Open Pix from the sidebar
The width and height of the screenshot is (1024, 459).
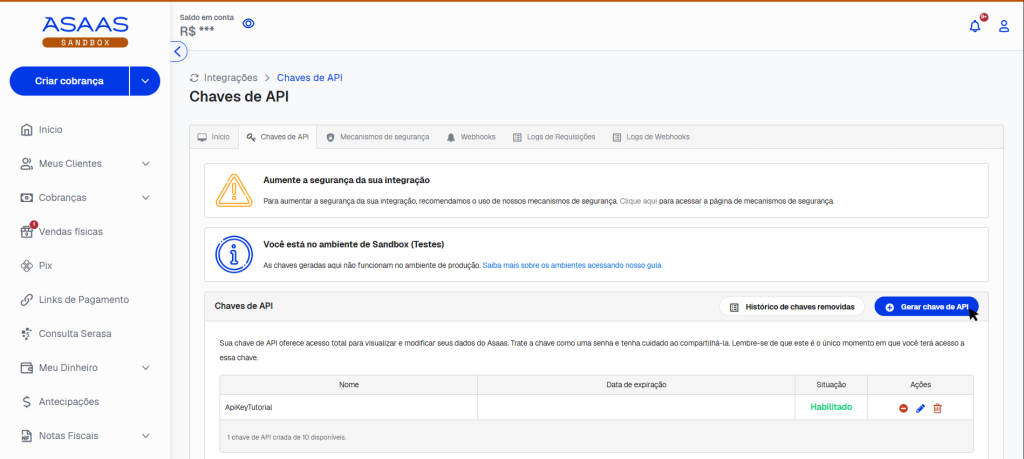click(45, 266)
